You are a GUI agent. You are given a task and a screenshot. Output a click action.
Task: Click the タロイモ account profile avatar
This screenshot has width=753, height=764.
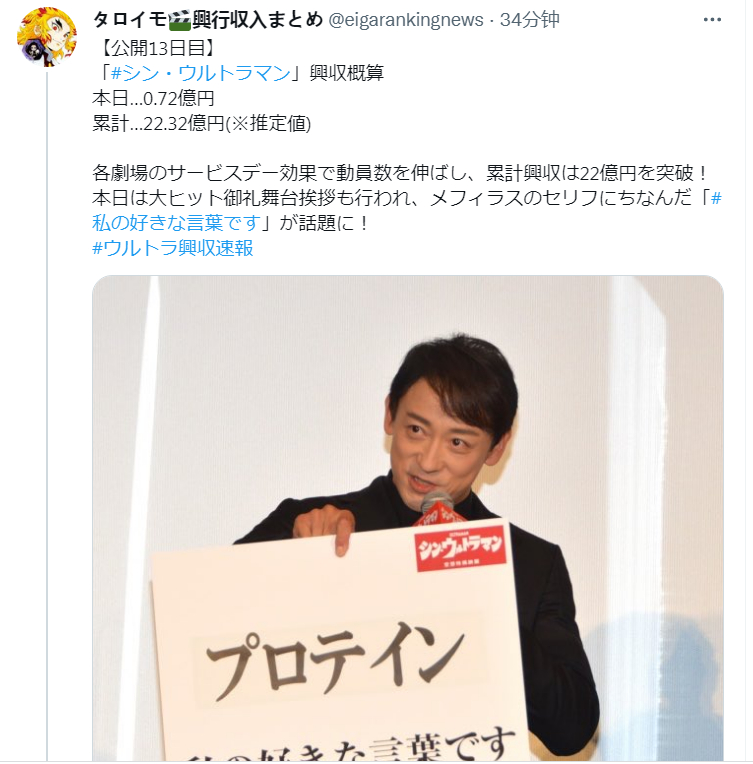(x=47, y=37)
